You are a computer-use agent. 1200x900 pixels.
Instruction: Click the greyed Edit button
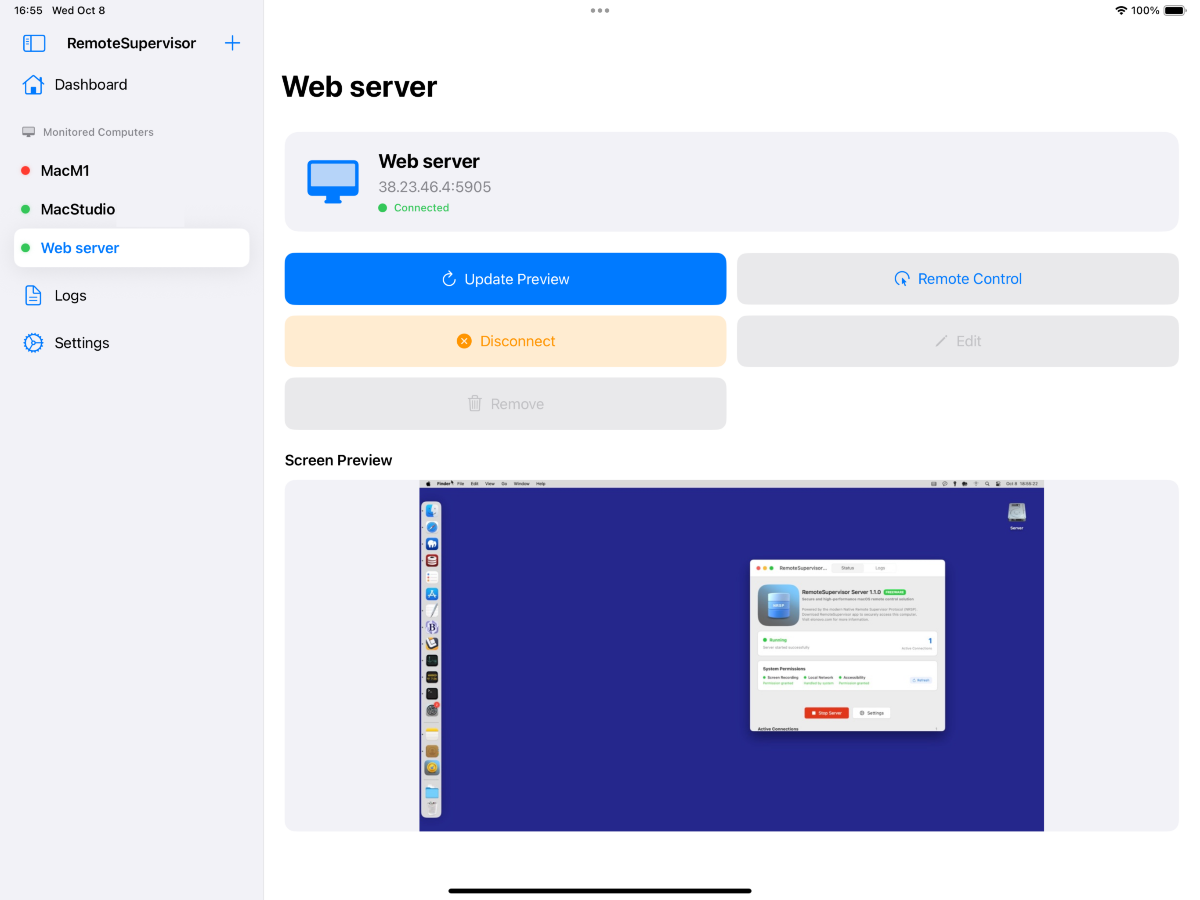(x=957, y=341)
